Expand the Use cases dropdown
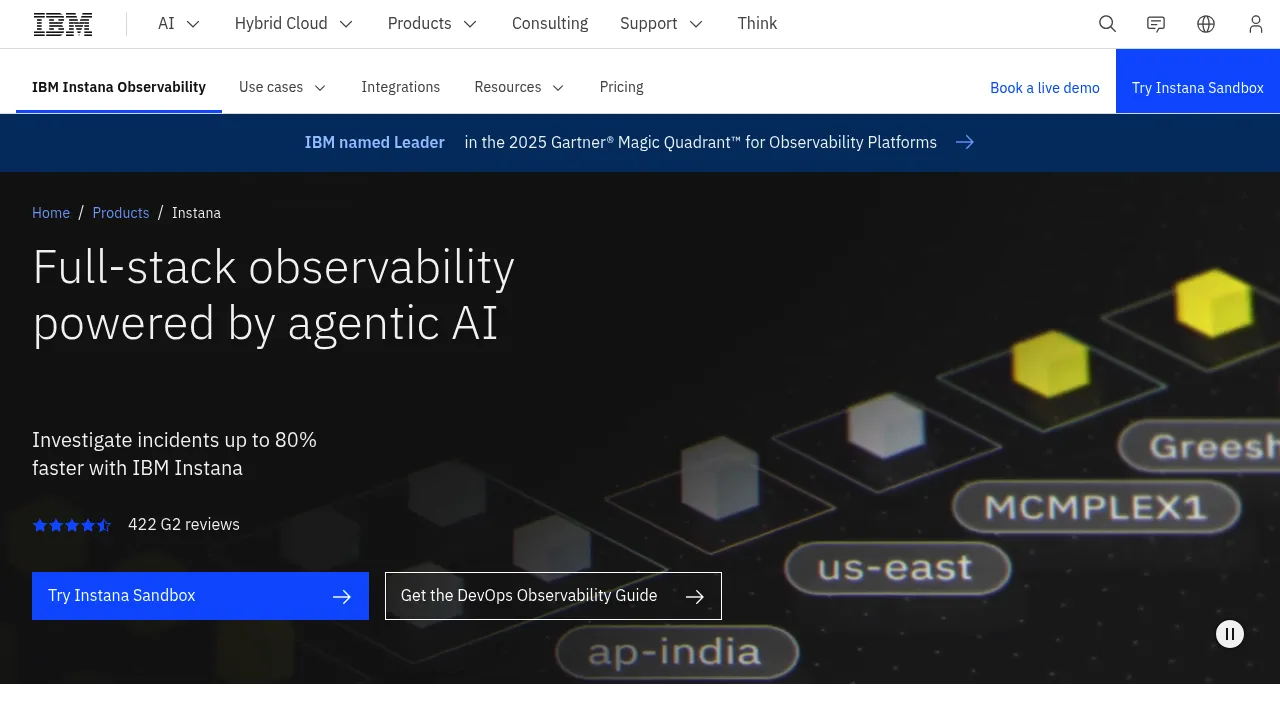The width and height of the screenshot is (1280, 720). point(283,87)
